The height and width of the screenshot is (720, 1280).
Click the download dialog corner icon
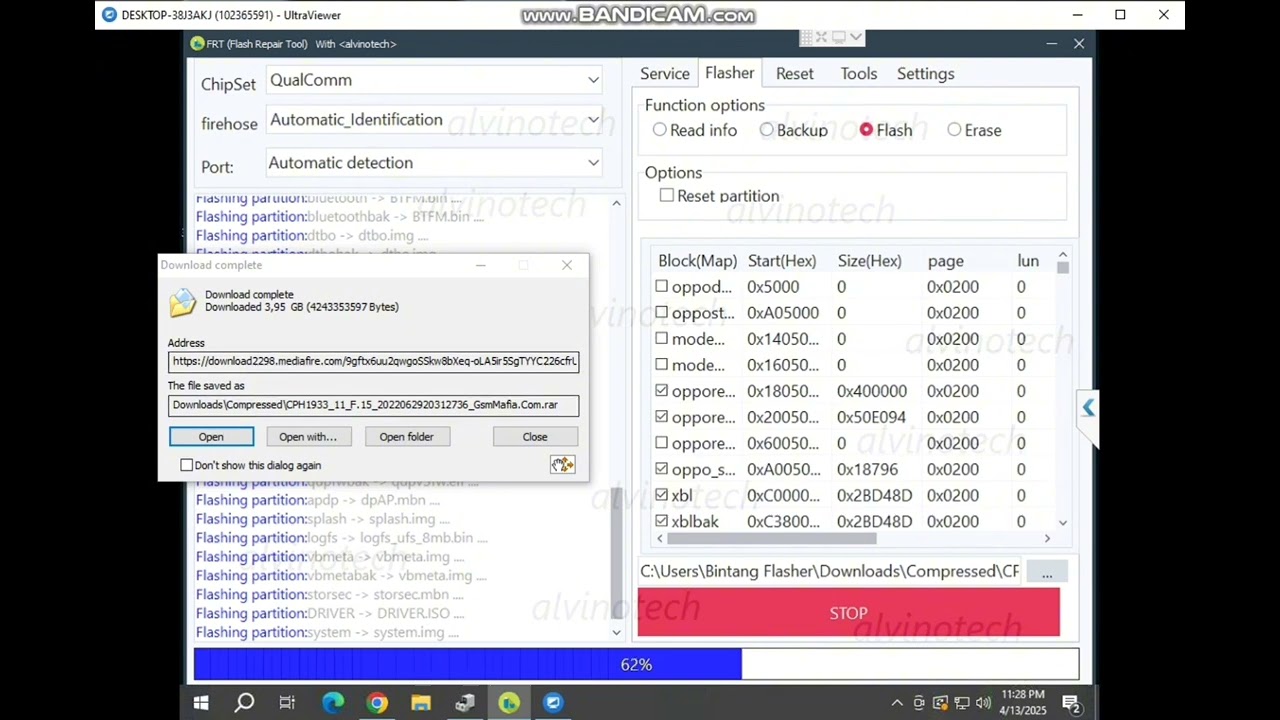[x=562, y=465]
